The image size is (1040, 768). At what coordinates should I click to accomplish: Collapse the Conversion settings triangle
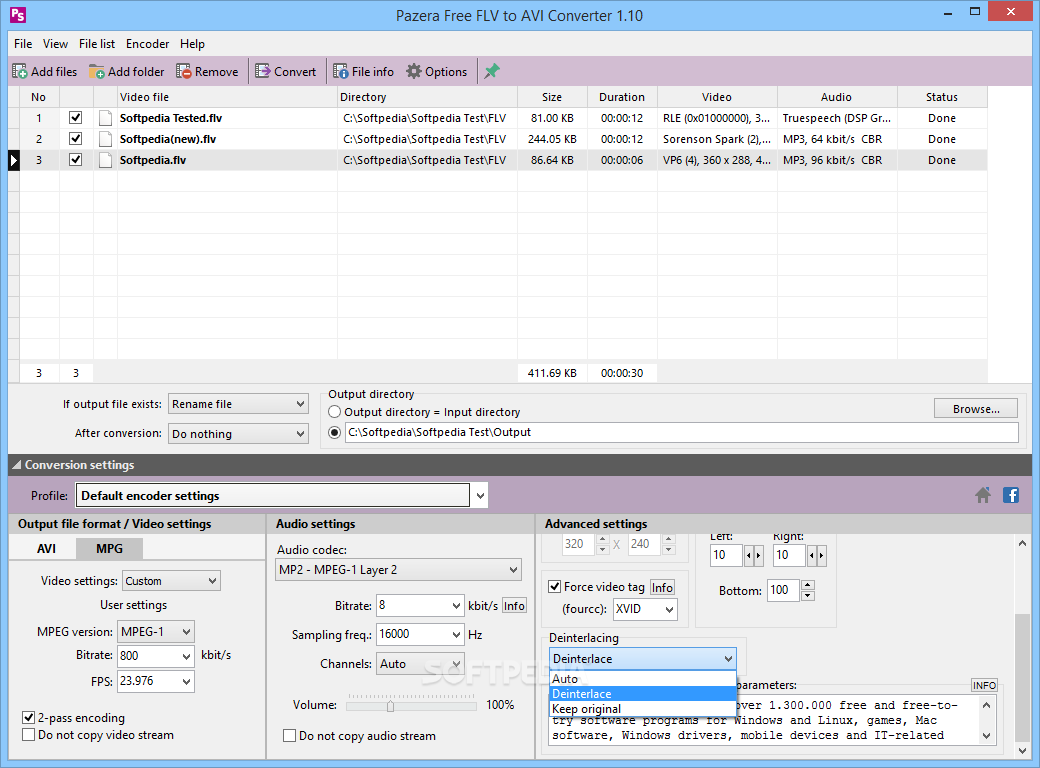point(17,465)
